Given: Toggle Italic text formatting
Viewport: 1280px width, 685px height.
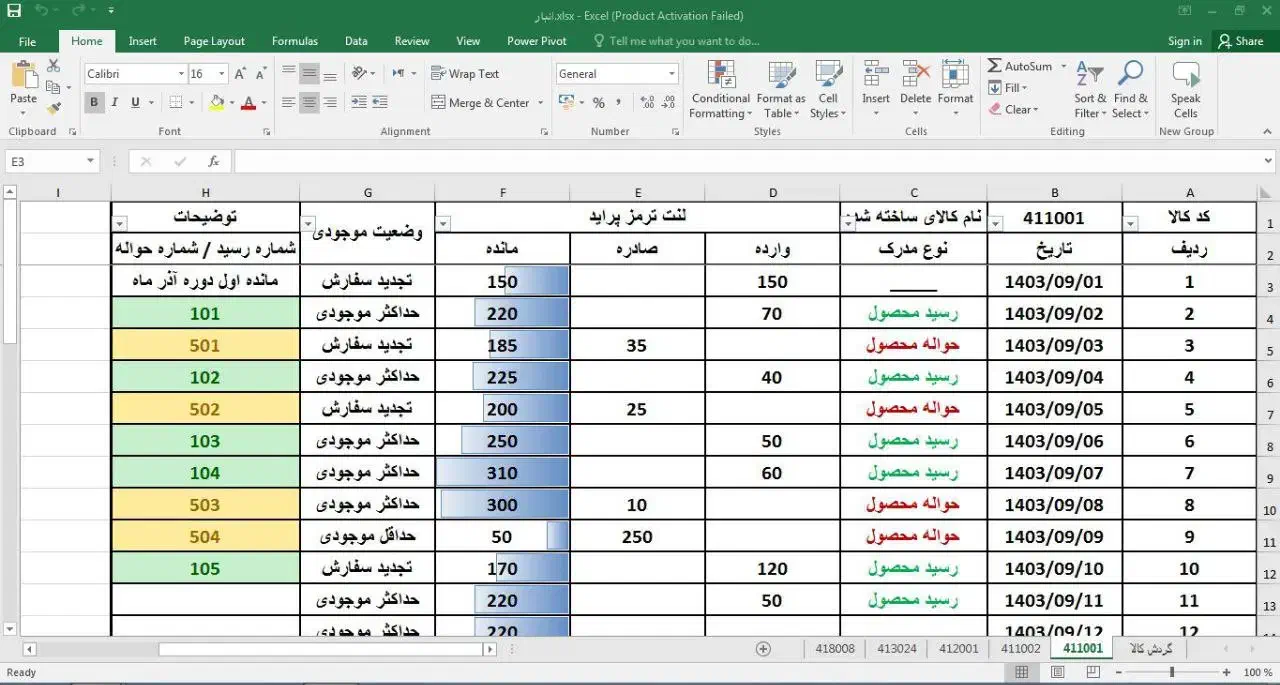Looking at the screenshot, I should coord(115,102).
